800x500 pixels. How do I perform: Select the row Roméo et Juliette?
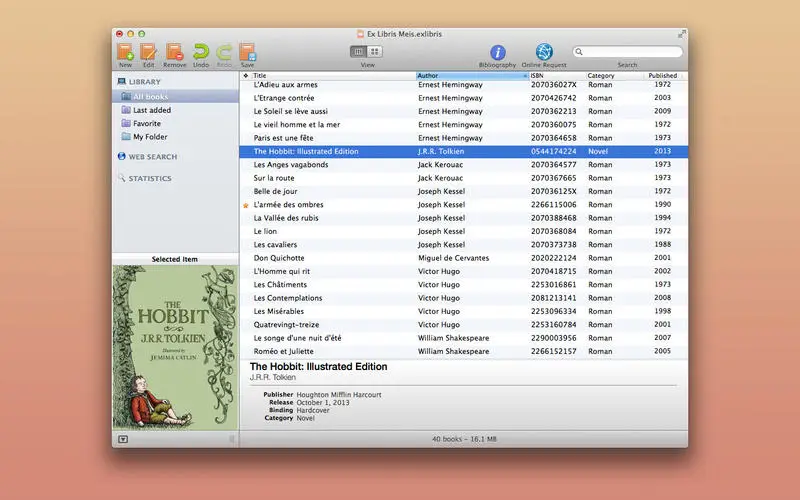coord(463,351)
